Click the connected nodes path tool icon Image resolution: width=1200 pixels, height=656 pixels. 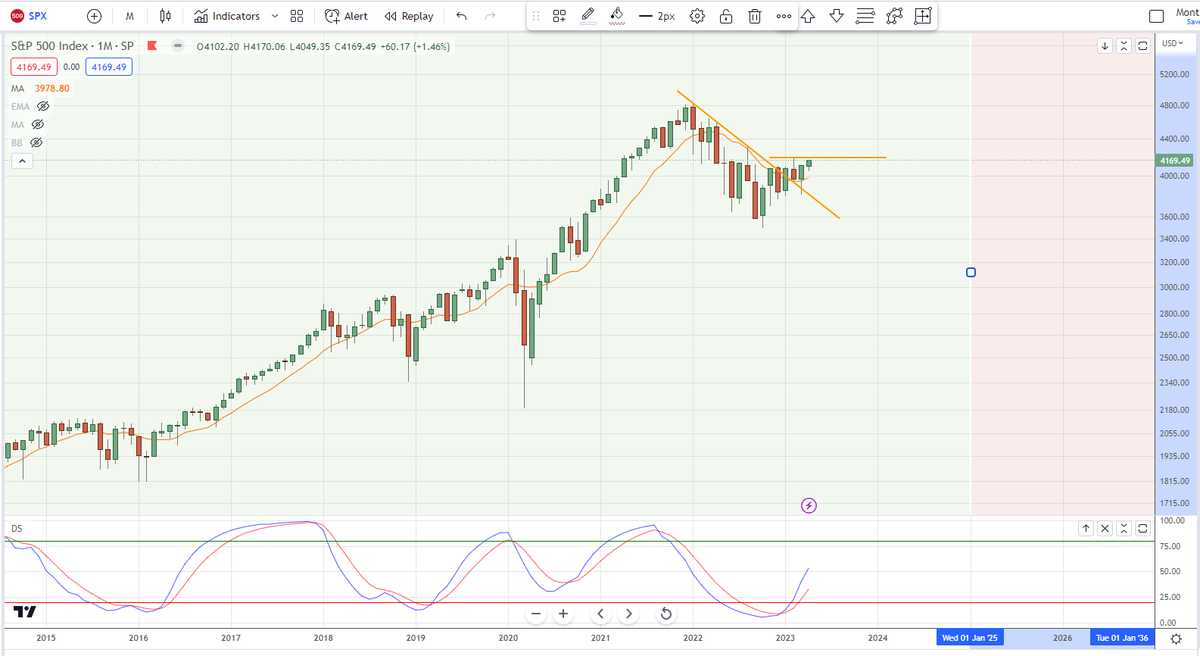pos(894,16)
